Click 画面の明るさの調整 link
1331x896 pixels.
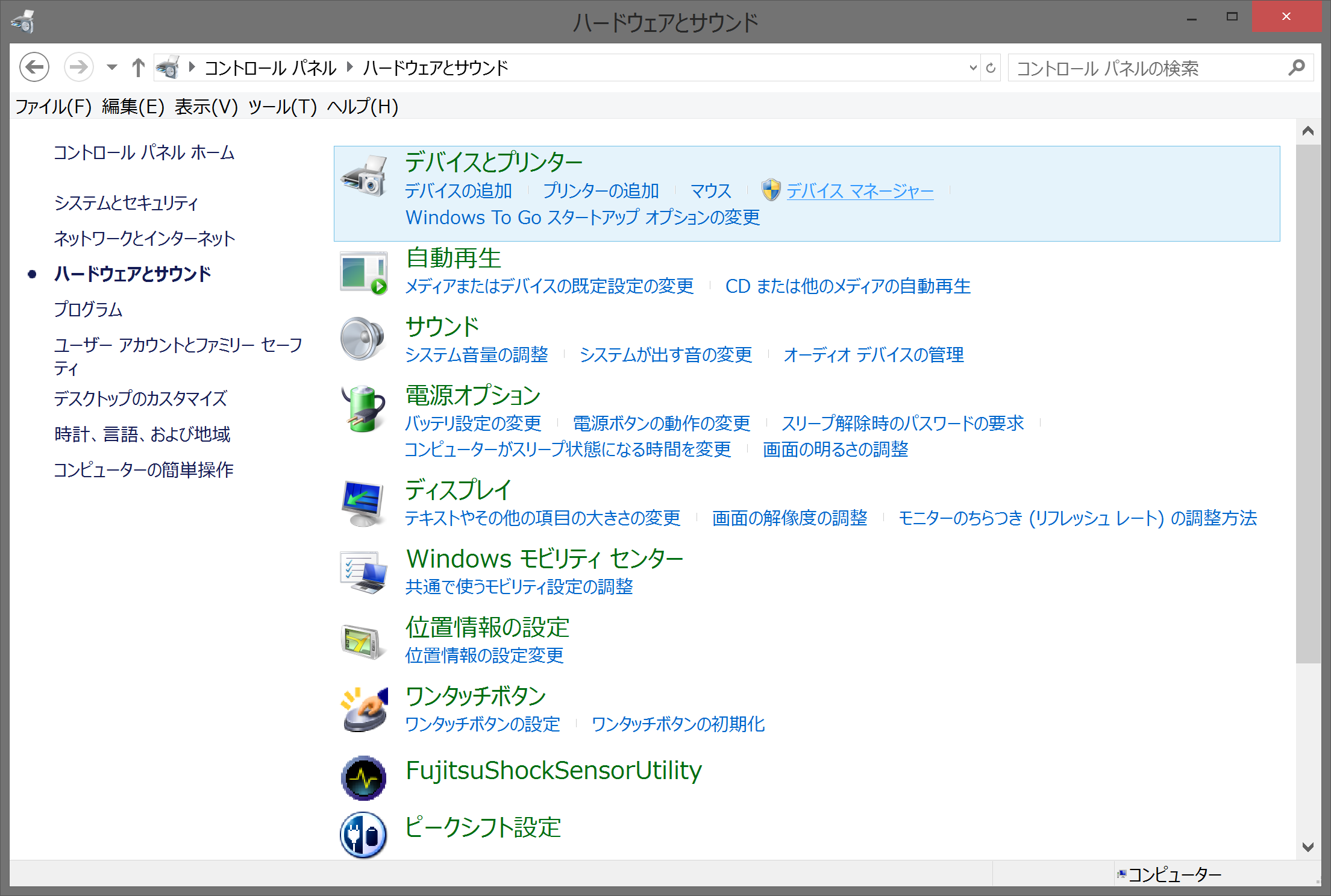pos(835,449)
